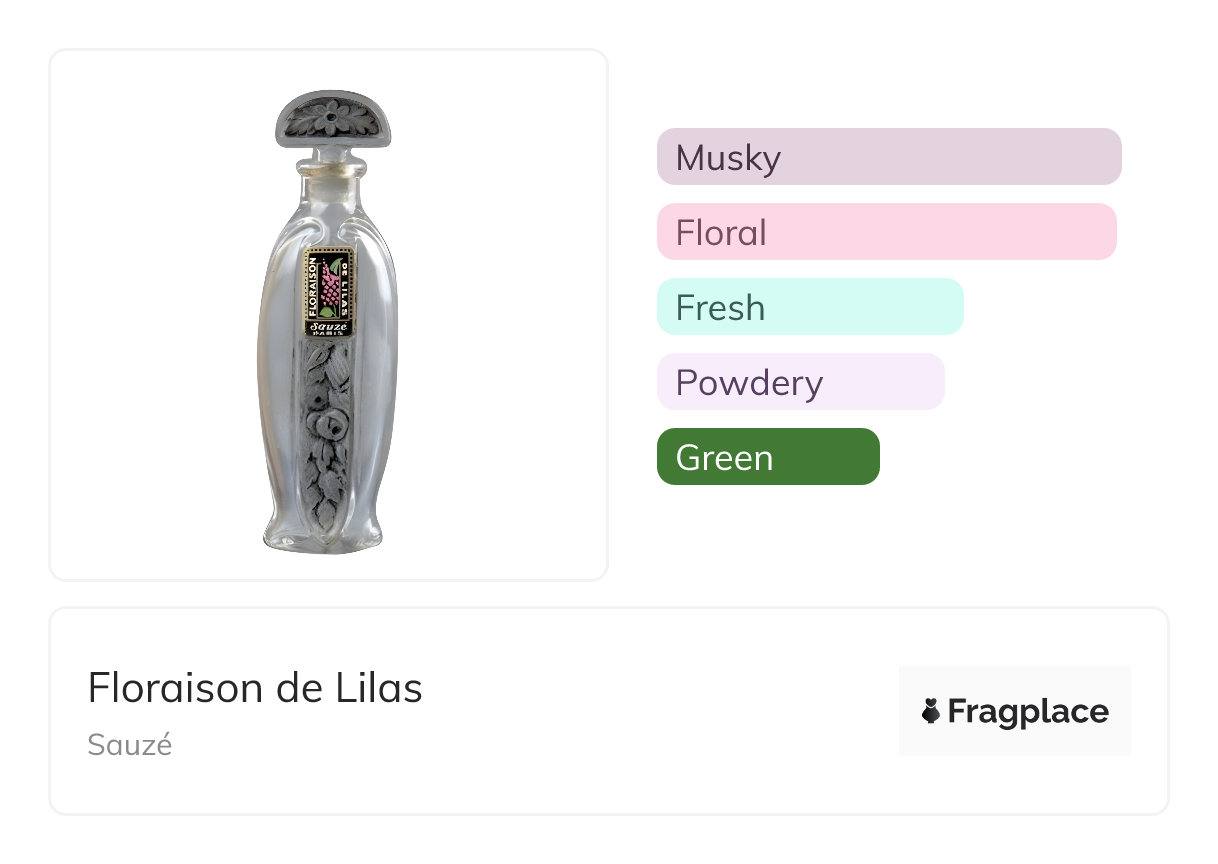Image resolution: width=1218 pixels, height=864 pixels.
Task: Open the Sauzé brand link
Action: point(130,745)
